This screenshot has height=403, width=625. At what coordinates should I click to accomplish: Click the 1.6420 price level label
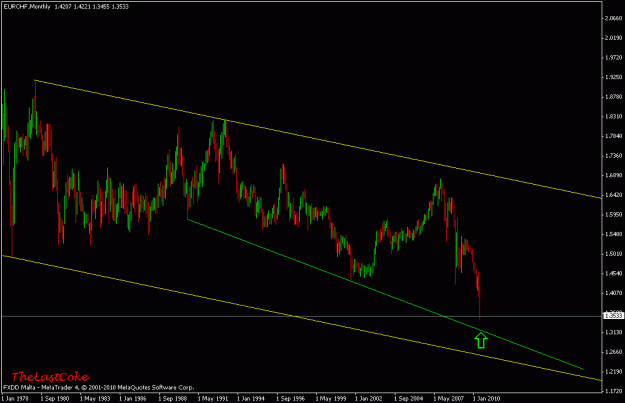[x=613, y=195]
